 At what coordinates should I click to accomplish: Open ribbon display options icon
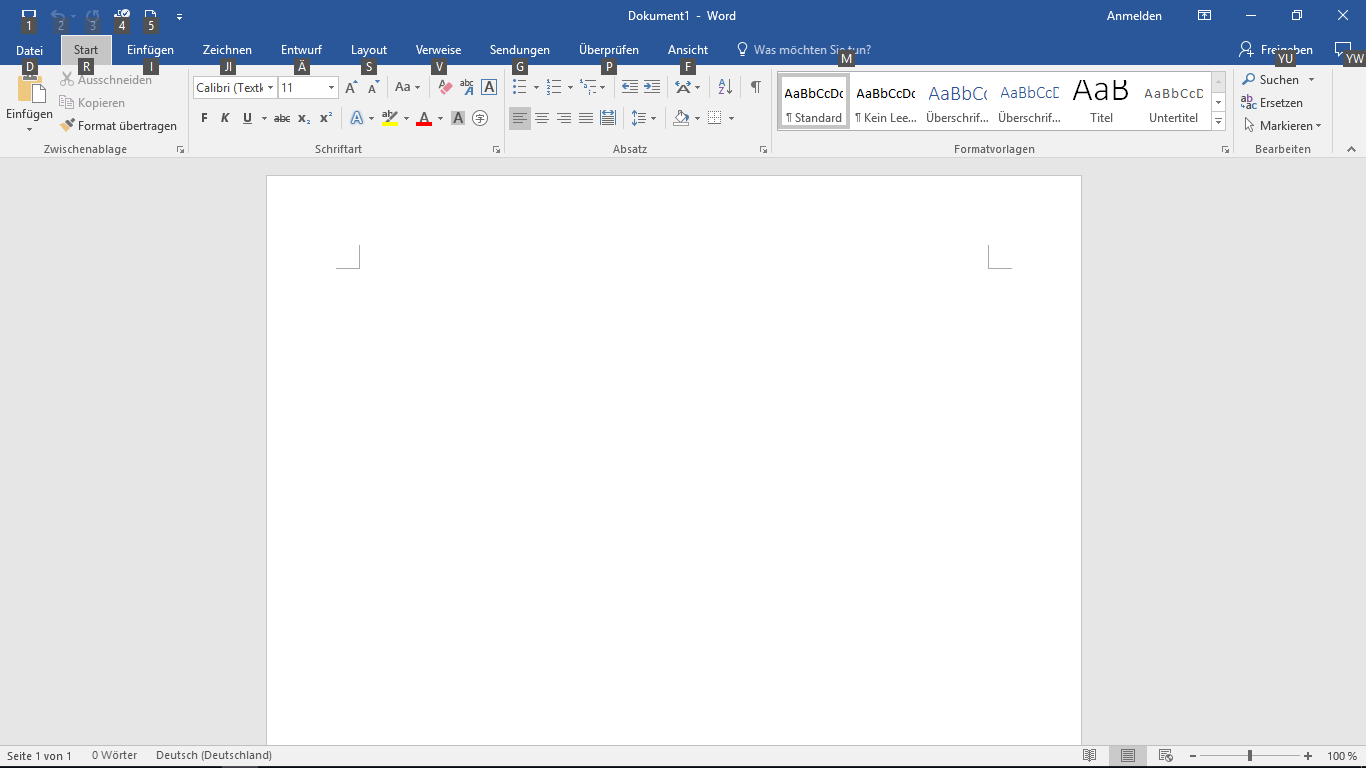(x=1205, y=16)
